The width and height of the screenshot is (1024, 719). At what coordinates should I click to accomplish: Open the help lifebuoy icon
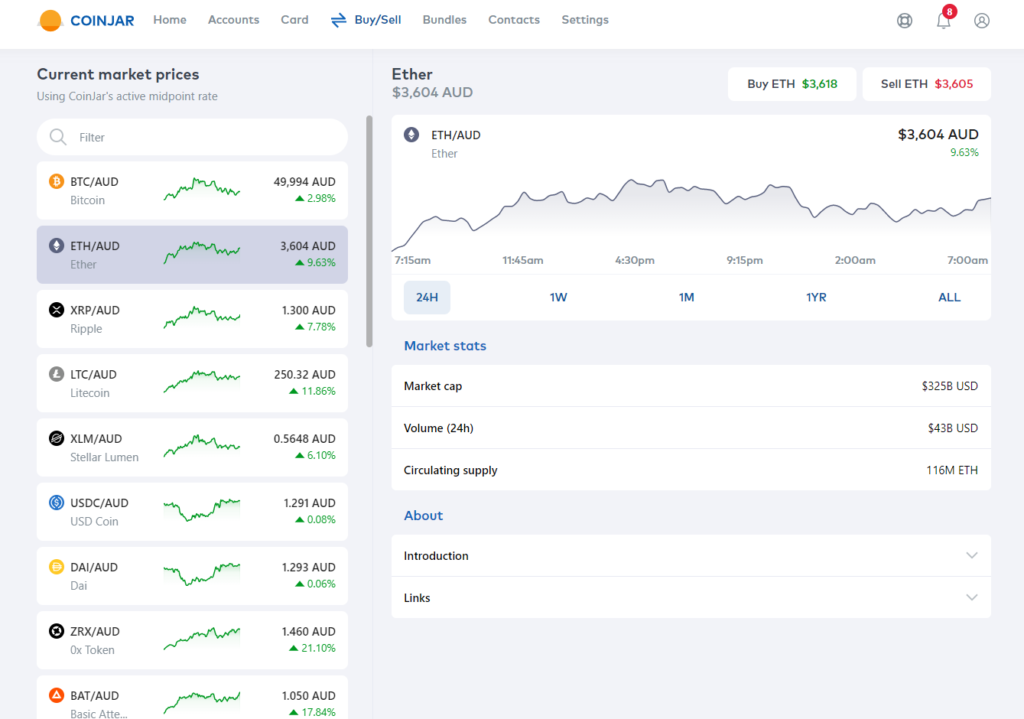pos(905,21)
